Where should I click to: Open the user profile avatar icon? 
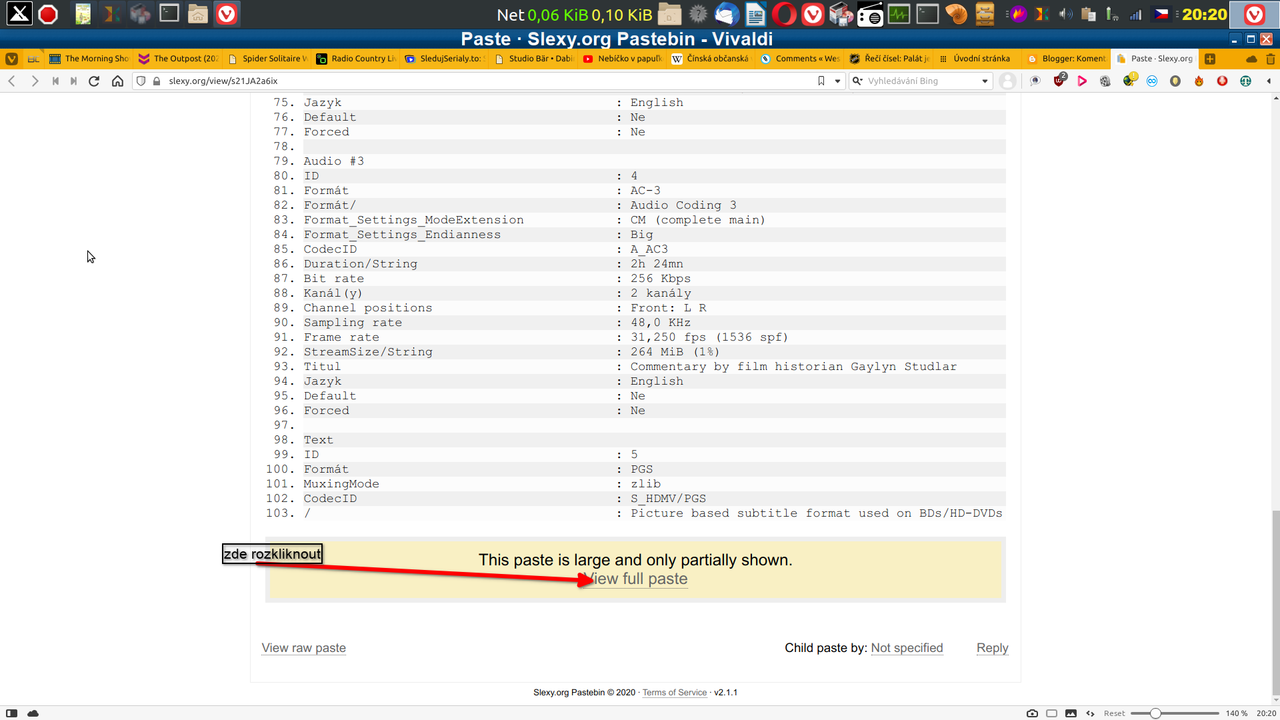click(x=1008, y=81)
